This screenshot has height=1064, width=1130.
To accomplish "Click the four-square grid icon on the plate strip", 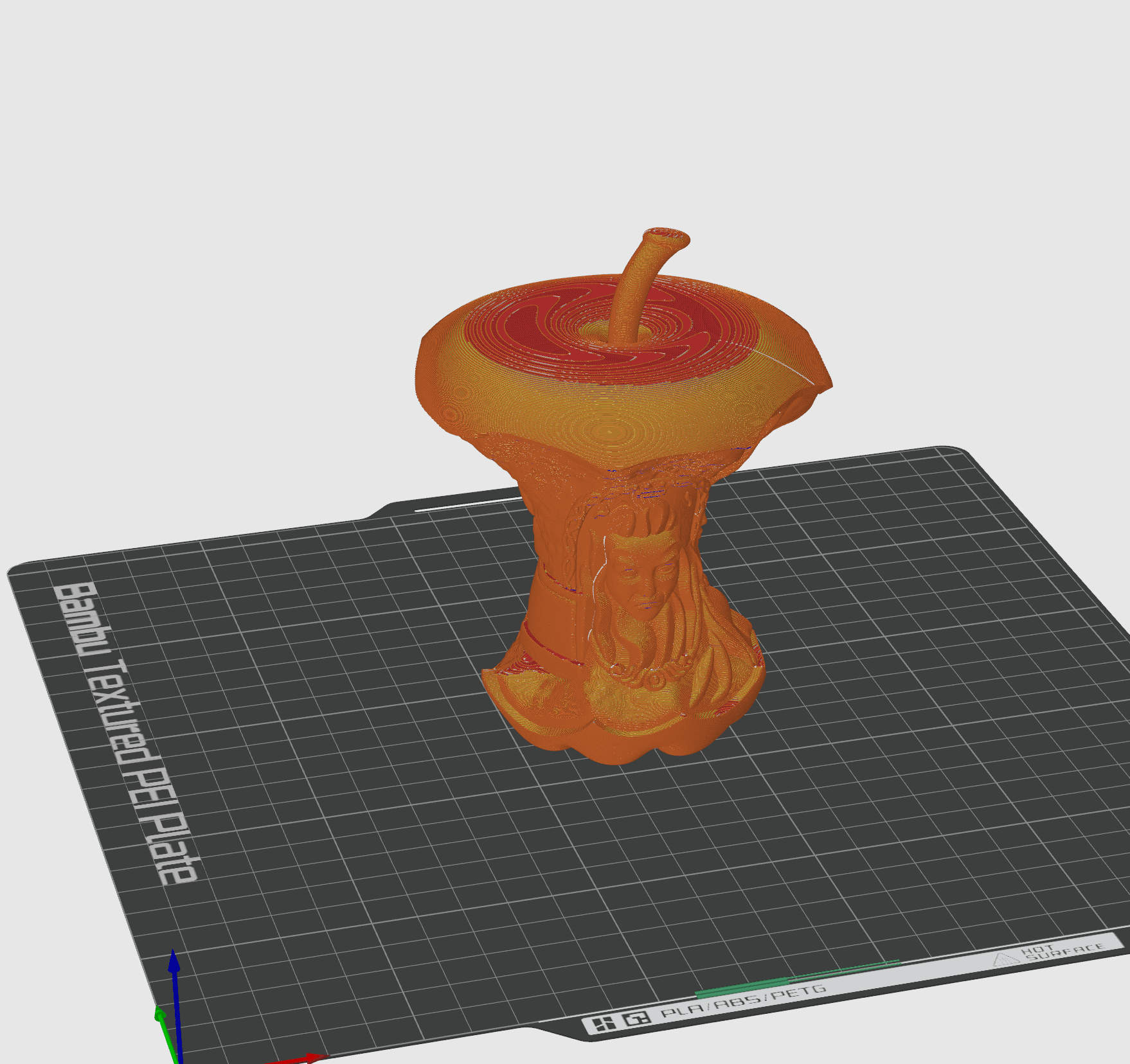I will [x=603, y=1024].
